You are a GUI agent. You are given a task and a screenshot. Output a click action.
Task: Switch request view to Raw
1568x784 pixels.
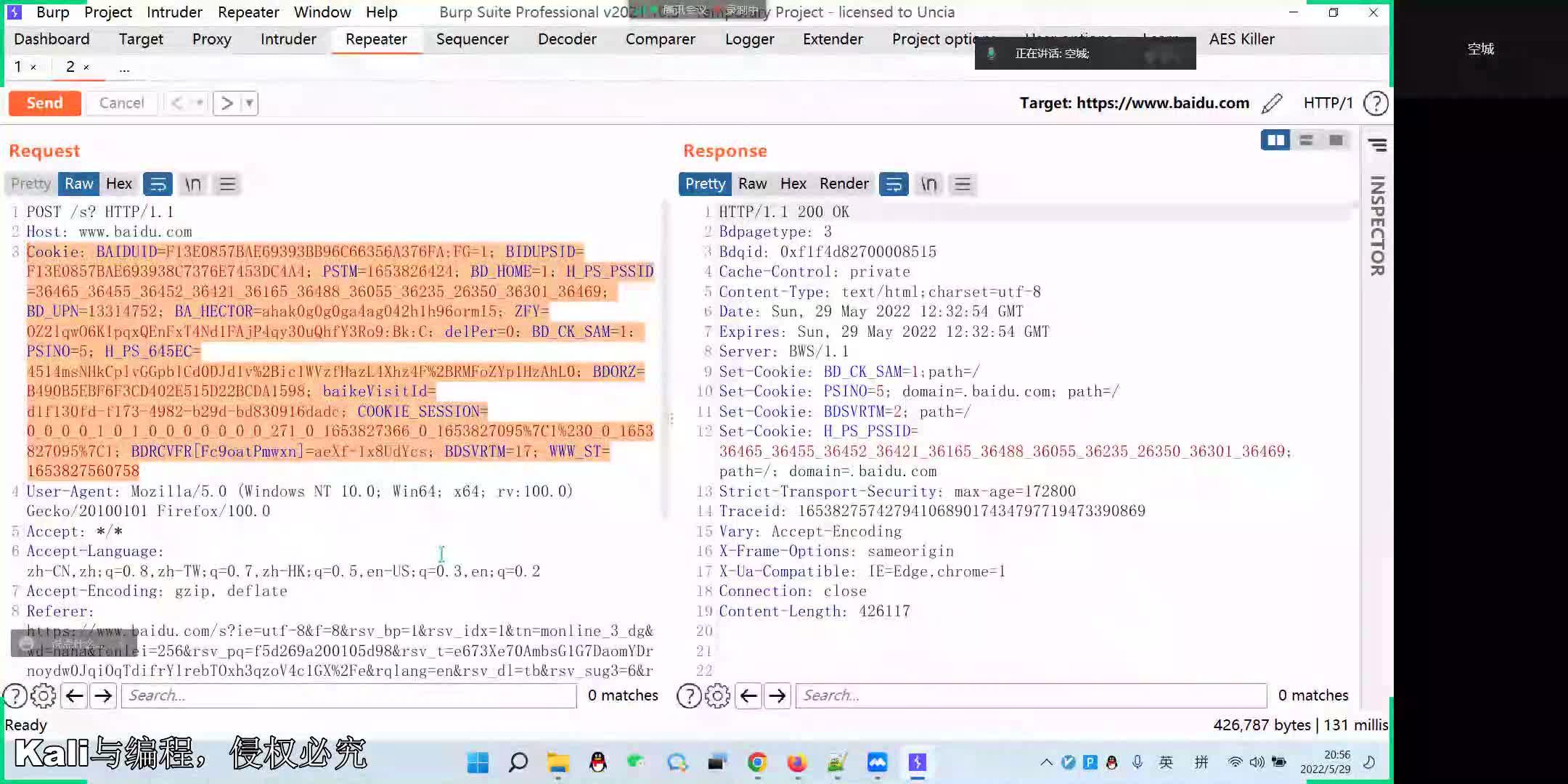[x=79, y=184]
